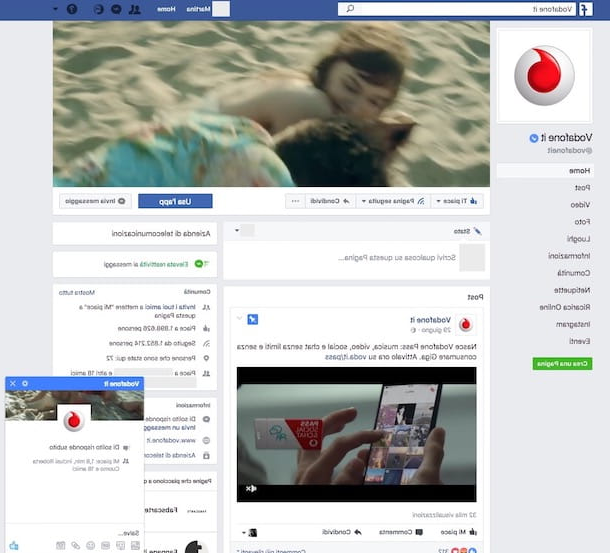The height and width of the screenshot is (553, 610).
Task: Select Informazioni in the page sidebar menu
Action: click(569, 256)
